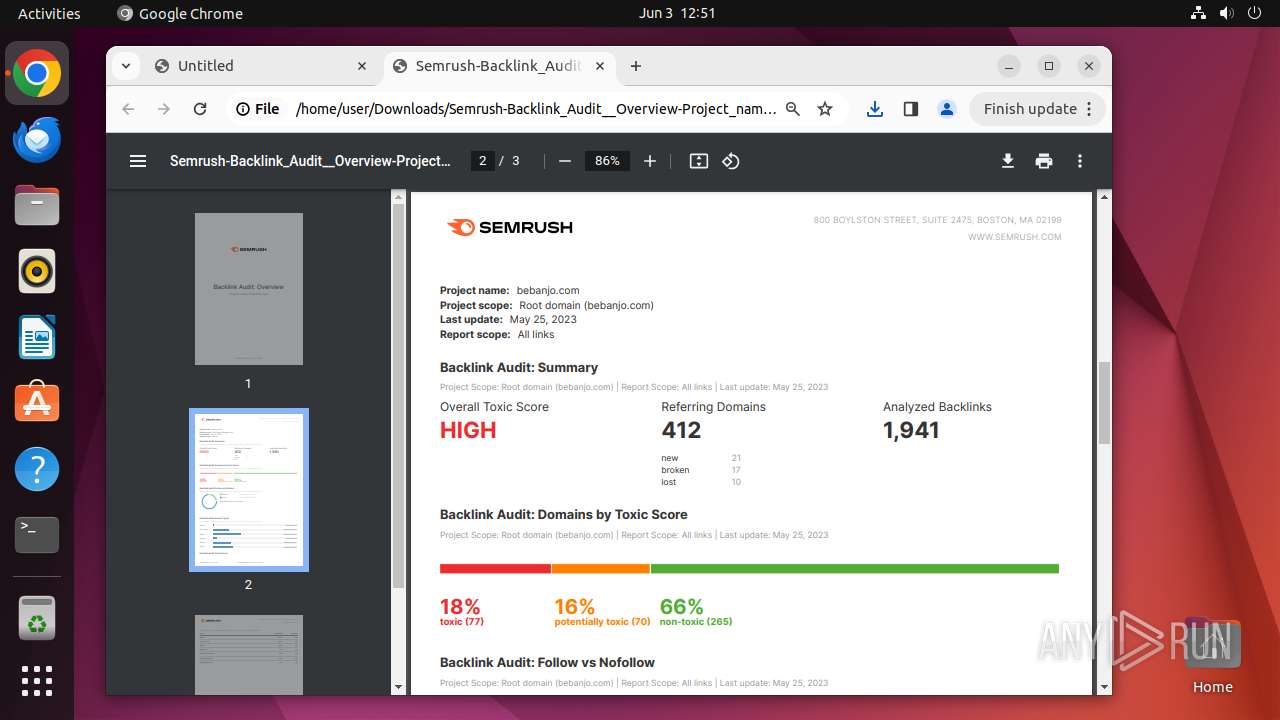Zoom in with the plus icon
The height and width of the screenshot is (720, 1280).
point(650,161)
